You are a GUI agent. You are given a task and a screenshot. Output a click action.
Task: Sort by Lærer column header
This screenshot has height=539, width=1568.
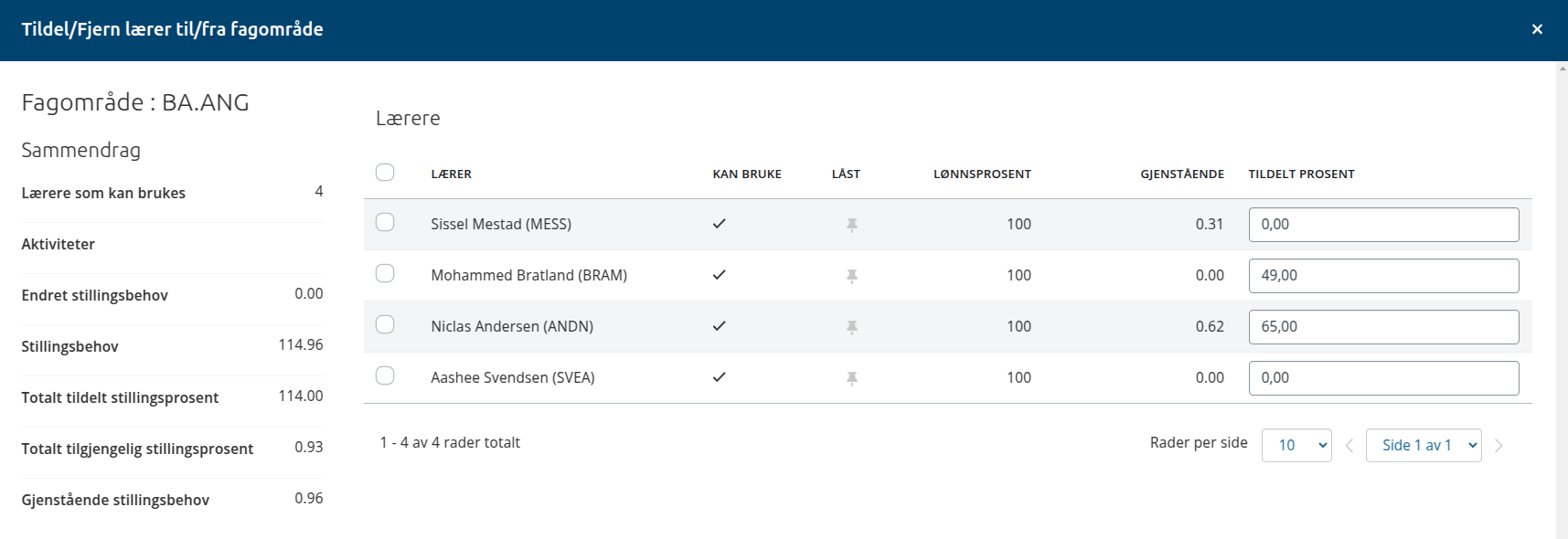pos(452,174)
